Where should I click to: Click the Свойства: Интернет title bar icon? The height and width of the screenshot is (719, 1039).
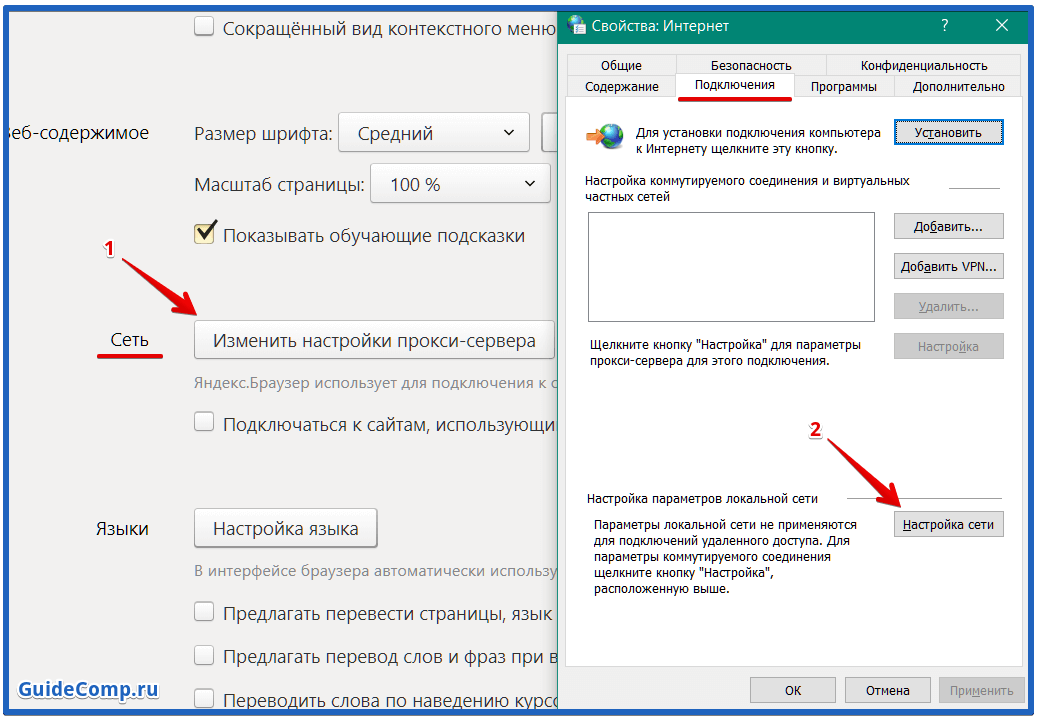point(577,25)
